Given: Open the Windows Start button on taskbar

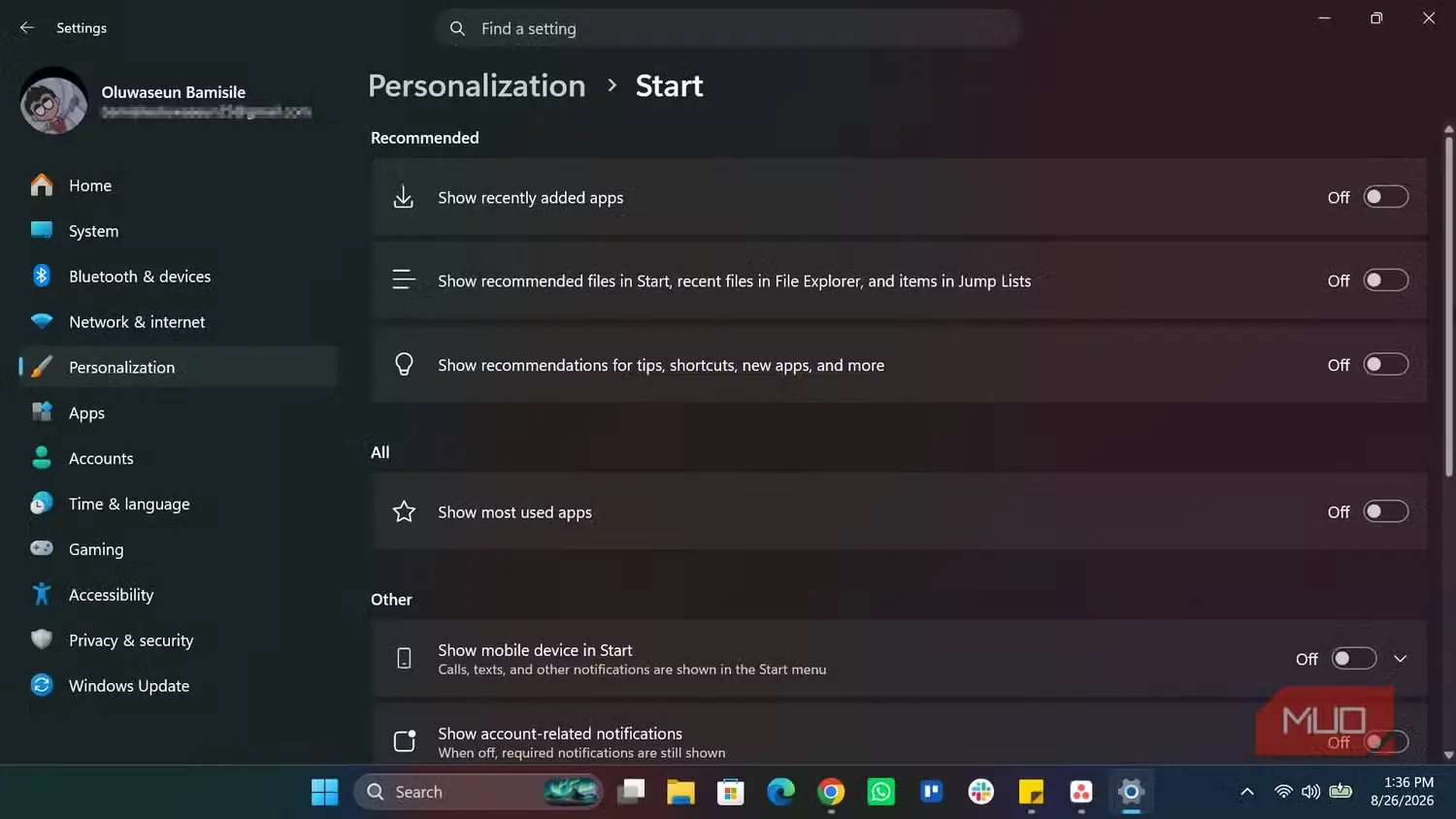Looking at the screenshot, I should [x=325, y=792].
